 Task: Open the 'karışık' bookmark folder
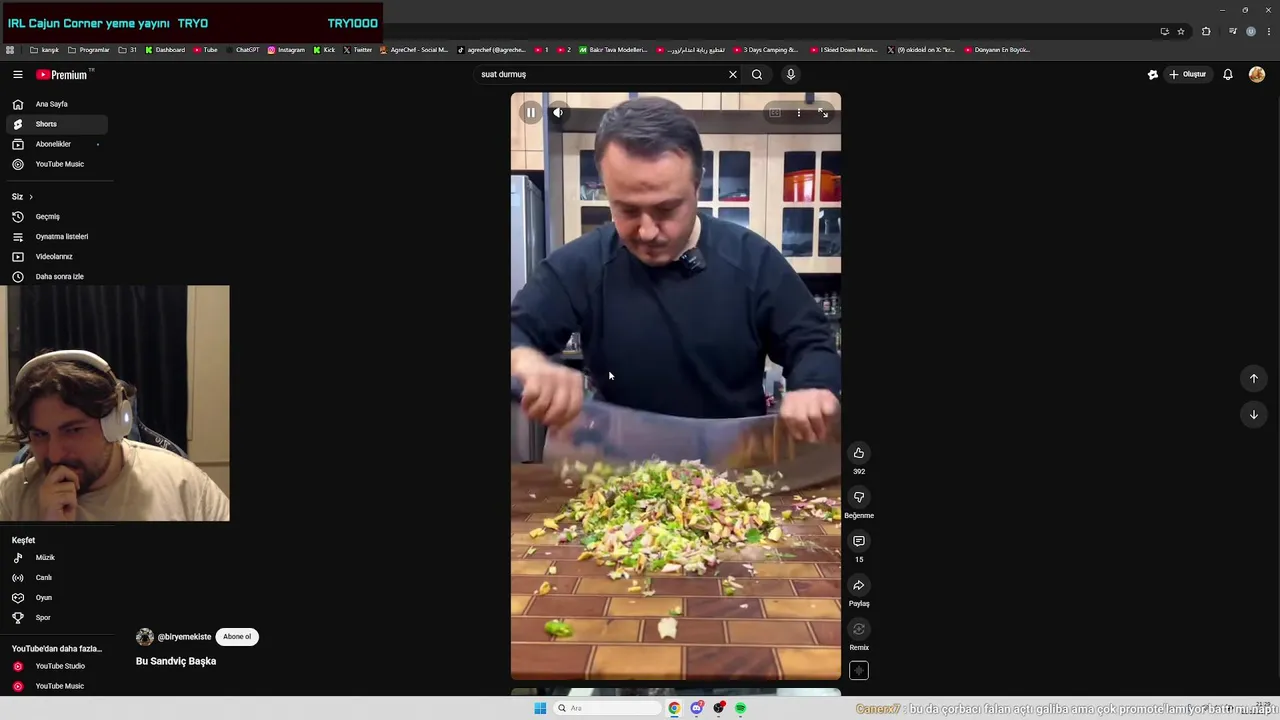pyautogui.click(x=44, y=50)
